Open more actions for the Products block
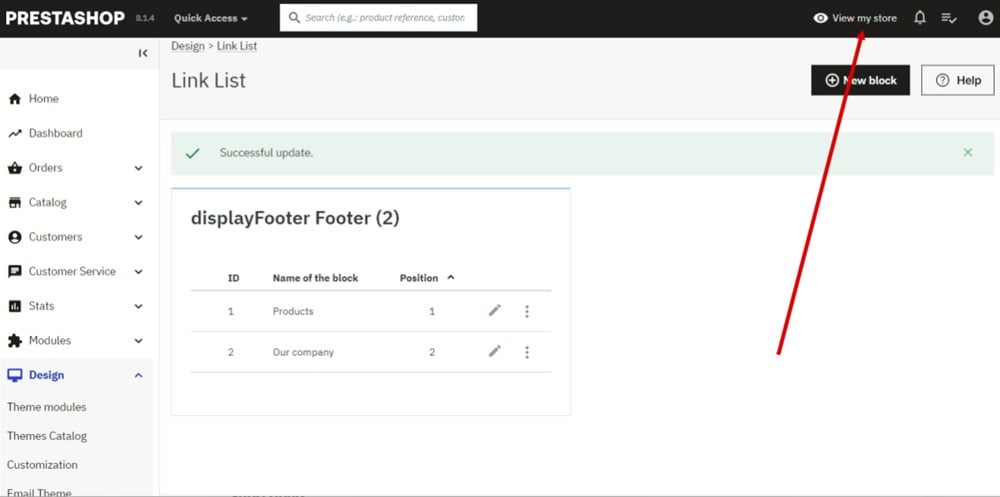 pyautogui.click(x=527, y=311)
